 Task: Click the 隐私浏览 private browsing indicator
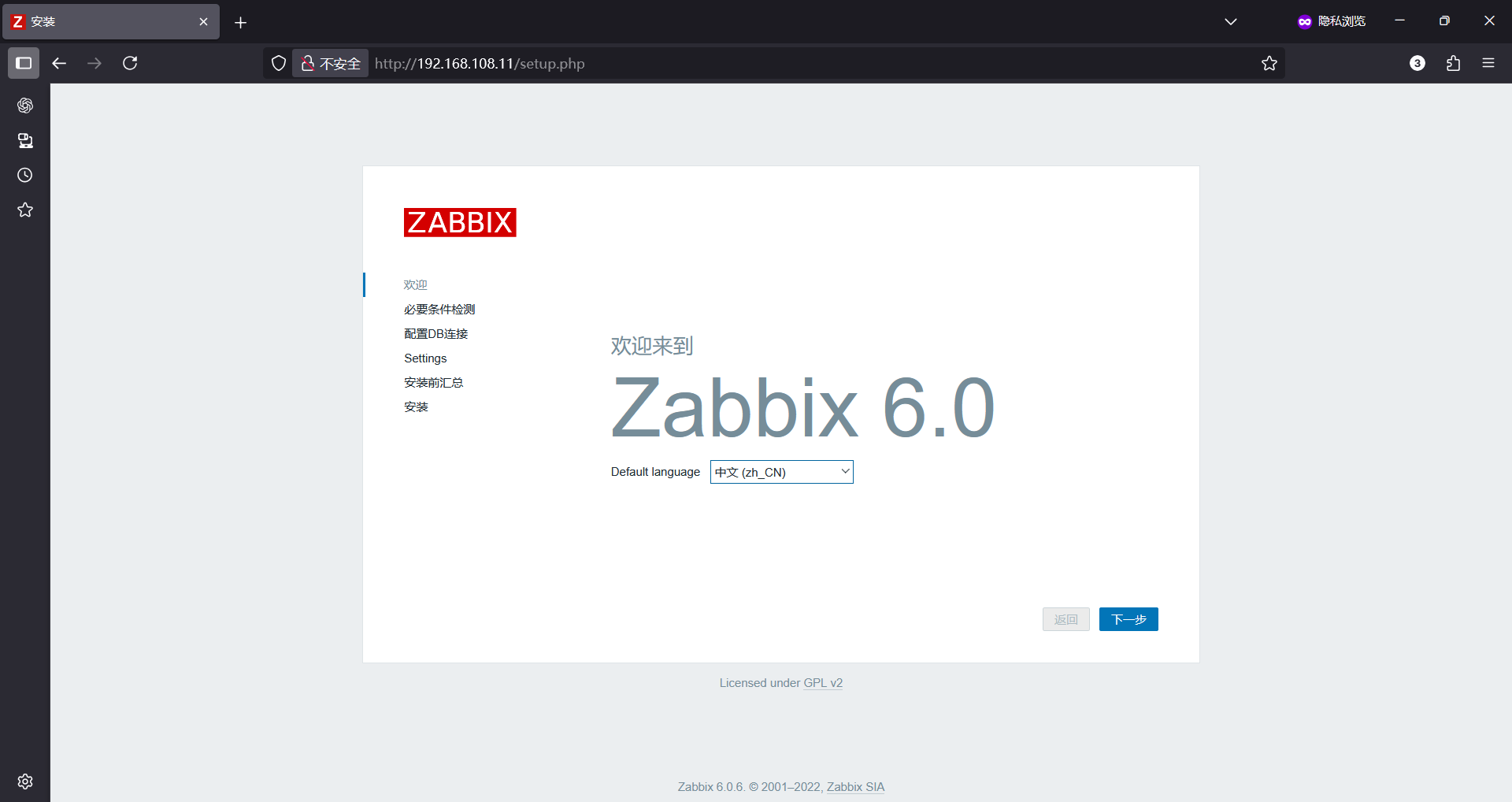[x=1332, y=21]
